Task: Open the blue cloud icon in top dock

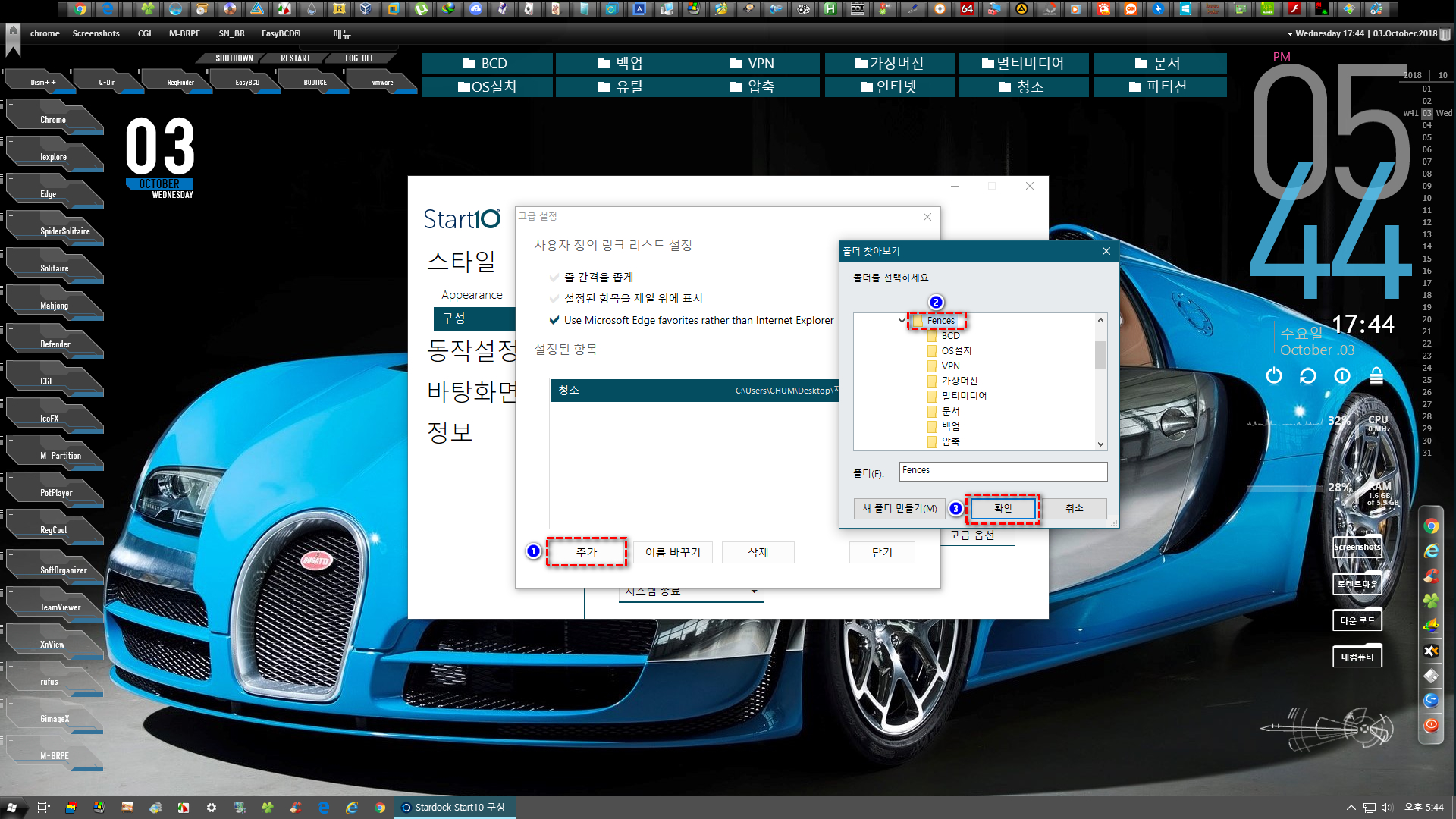Action: (475, 9)
